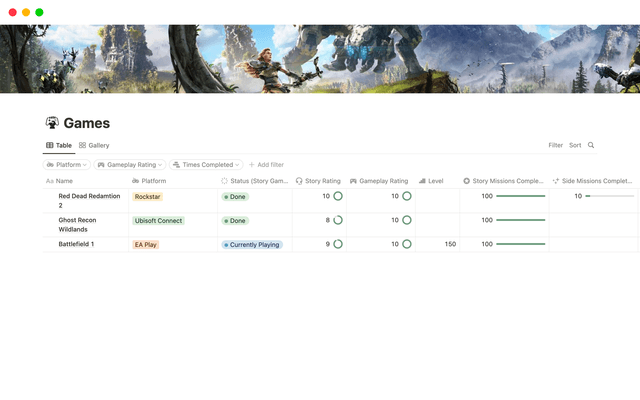Click the Sort button
640x400 pixels.
[x=575, y=145]
